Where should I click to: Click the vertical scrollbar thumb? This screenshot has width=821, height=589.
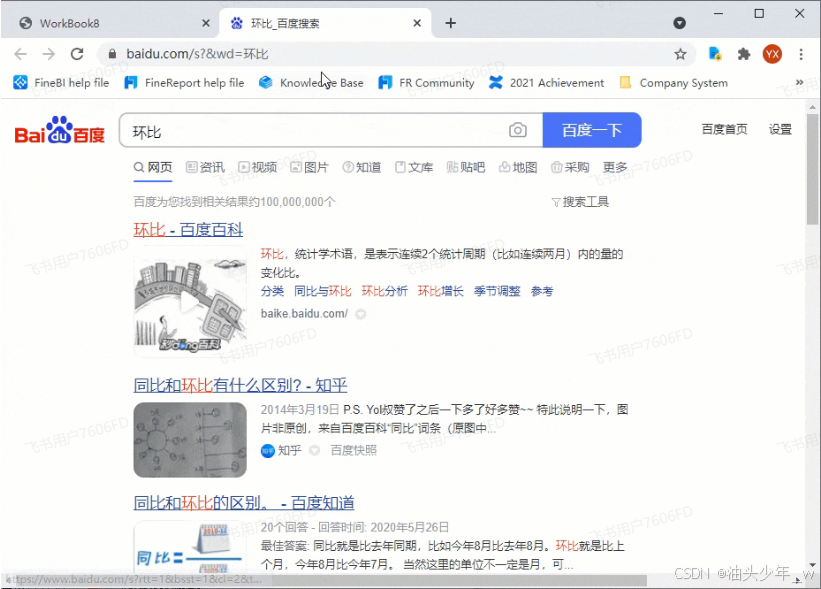[812, 170]
